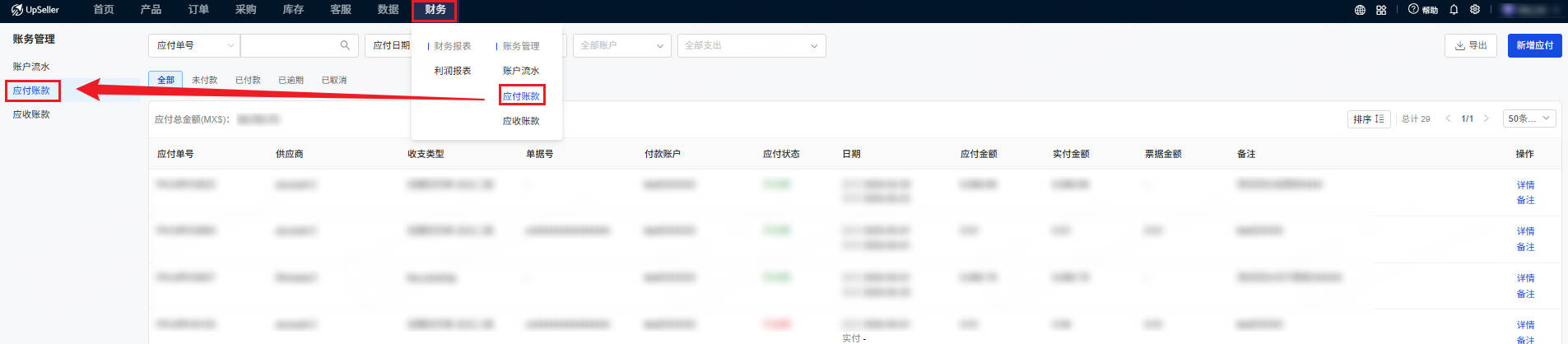Open the 产品 menu
The height and width of the screenshot is (344, 1568).
click(x=151, y=10)
